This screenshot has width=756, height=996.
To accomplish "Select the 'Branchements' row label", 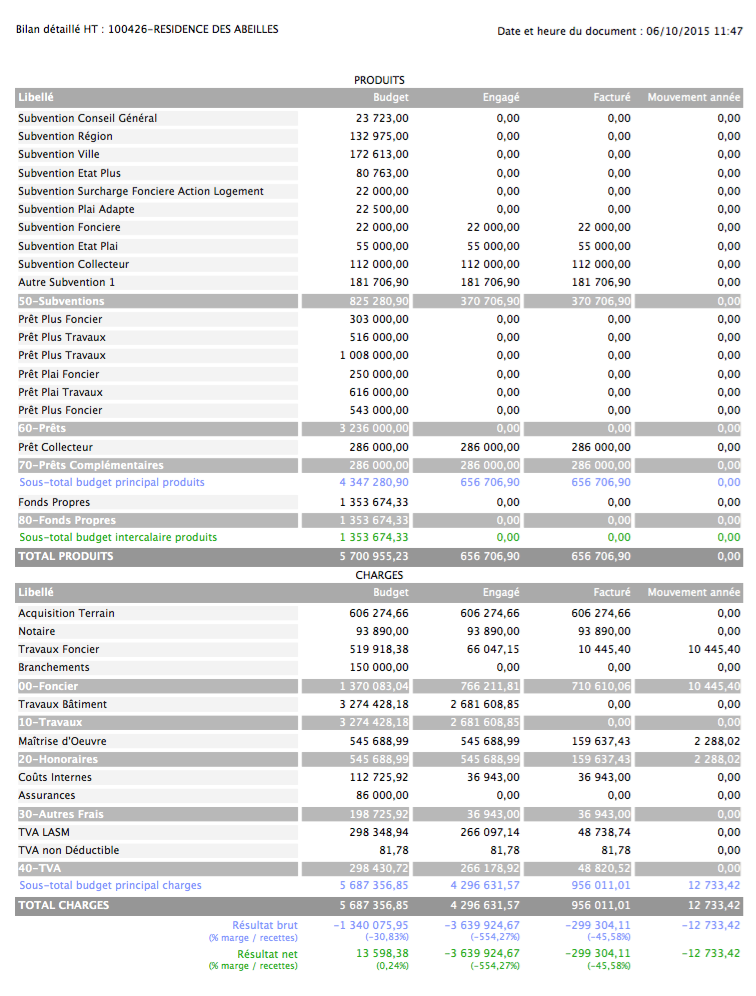I will point(54,668).
